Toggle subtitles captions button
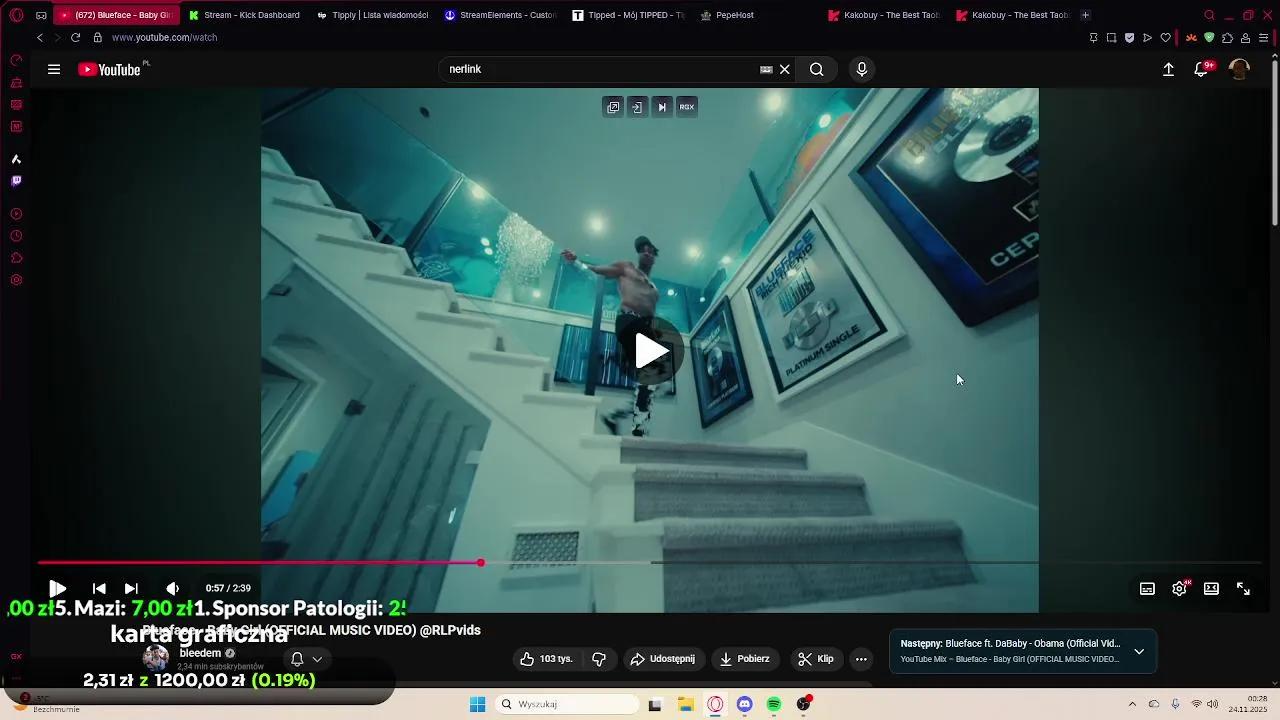 pos(1147,588)
